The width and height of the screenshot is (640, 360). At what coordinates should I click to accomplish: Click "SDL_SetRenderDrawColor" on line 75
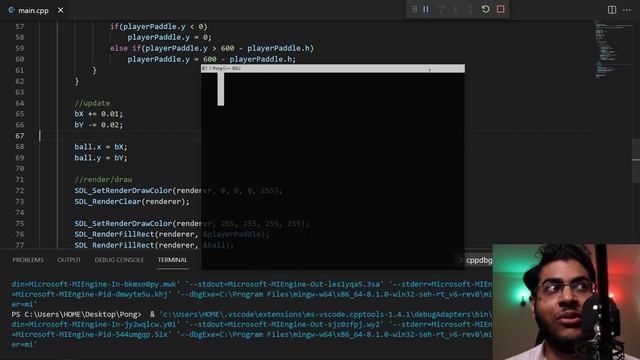click(123, 224)
